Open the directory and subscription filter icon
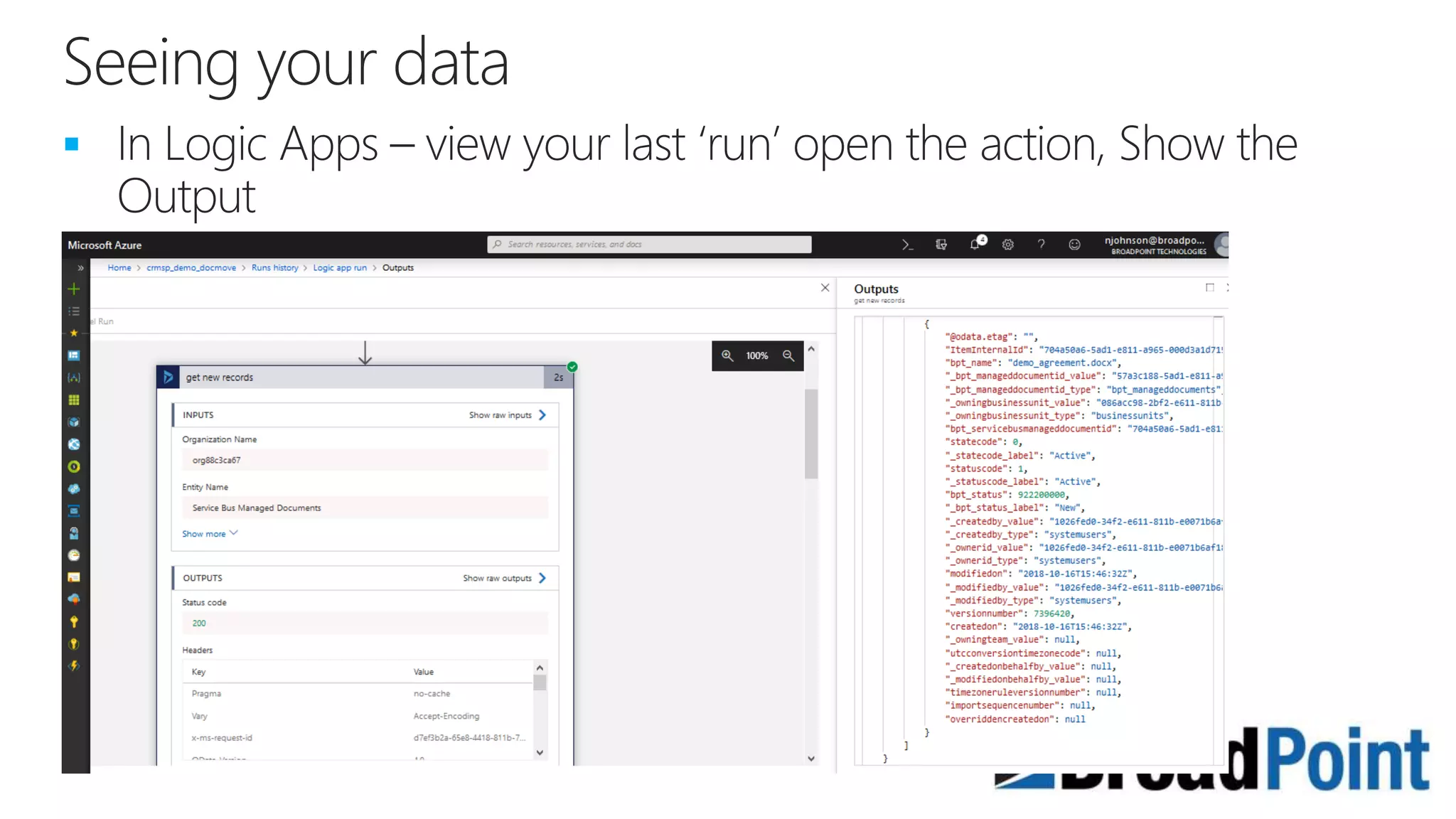1456x819 pixels. point(941,245)
